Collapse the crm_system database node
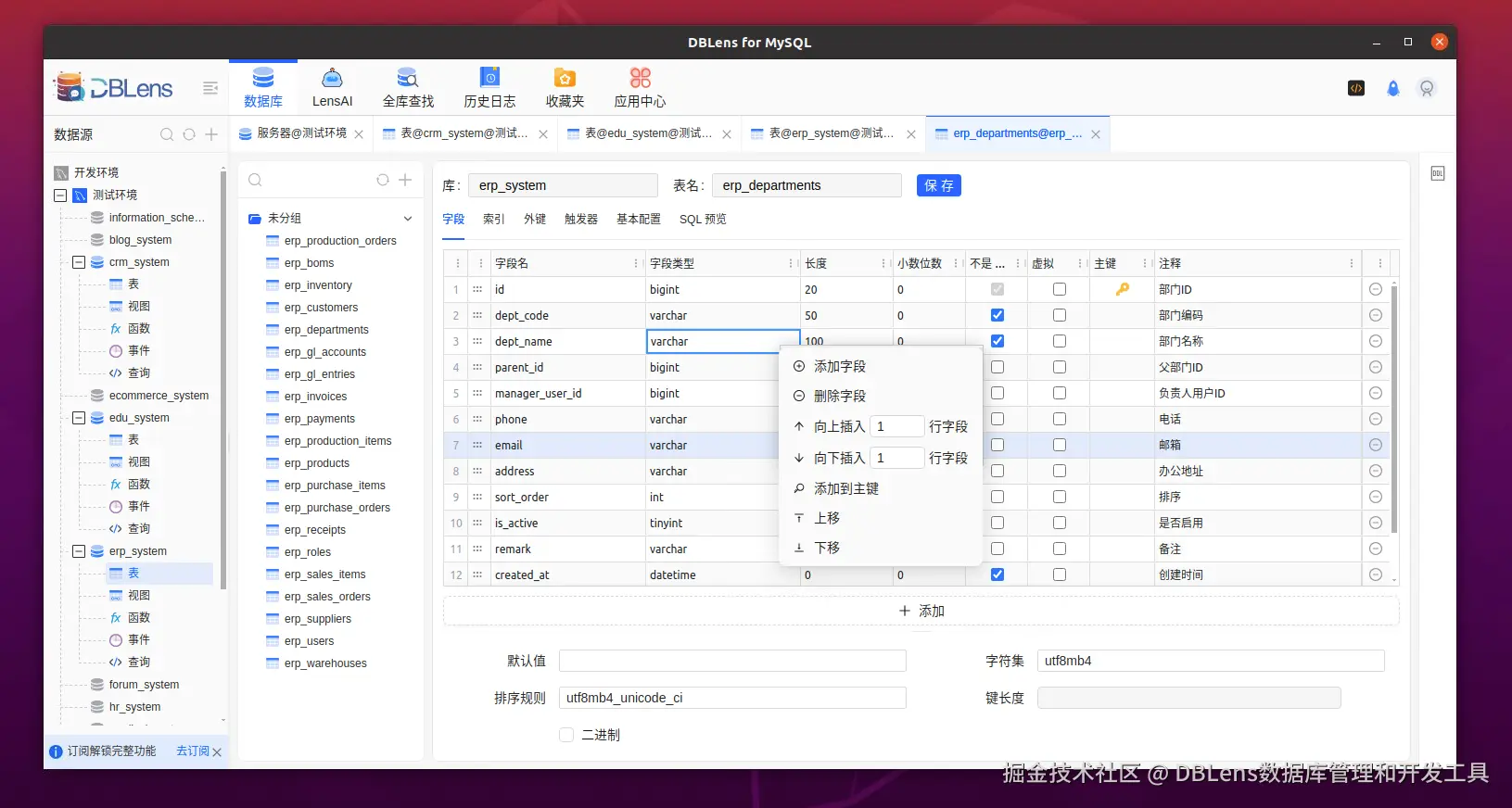 coord(79,262)
